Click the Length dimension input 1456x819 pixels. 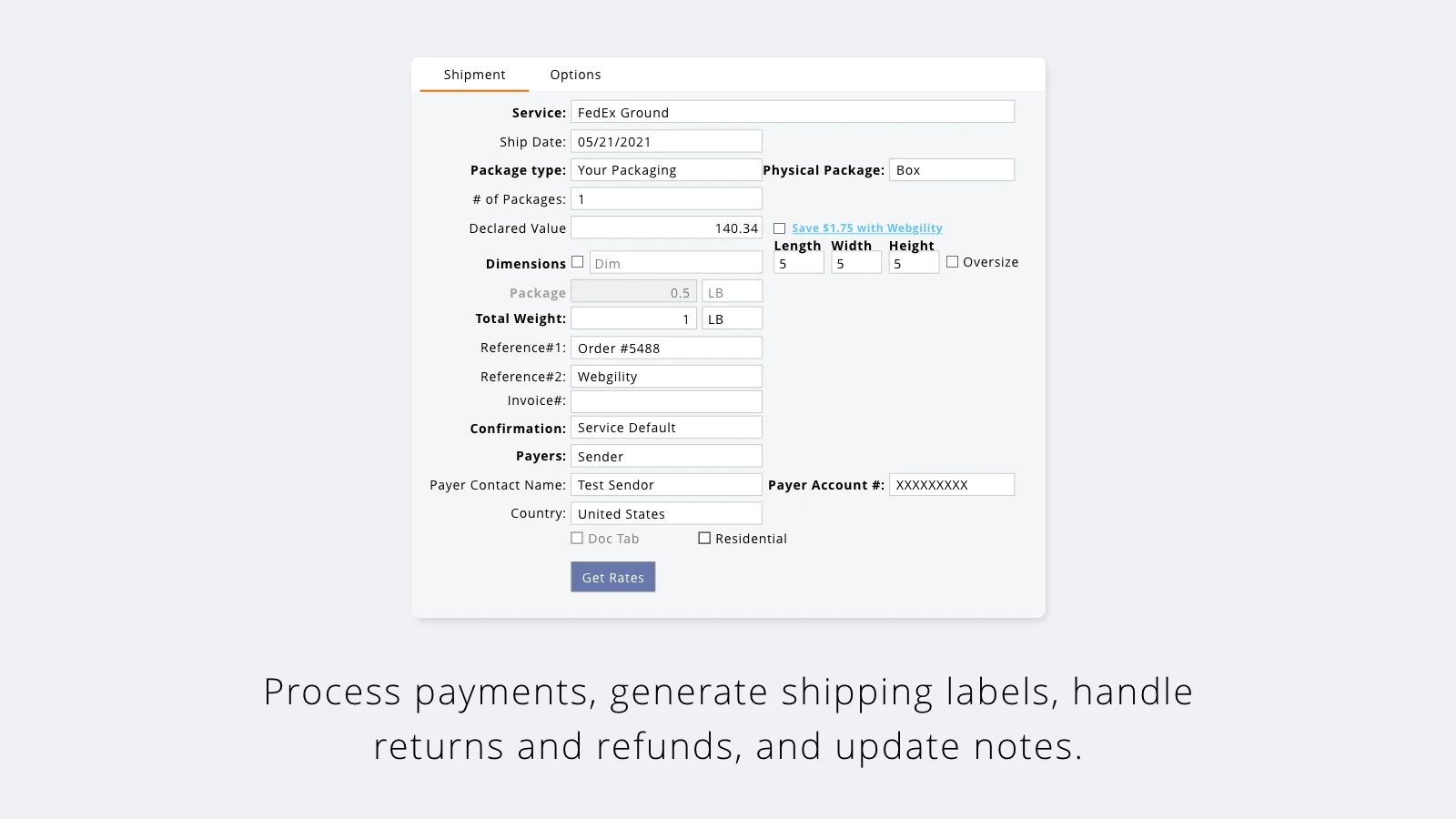tap(798, 262)
